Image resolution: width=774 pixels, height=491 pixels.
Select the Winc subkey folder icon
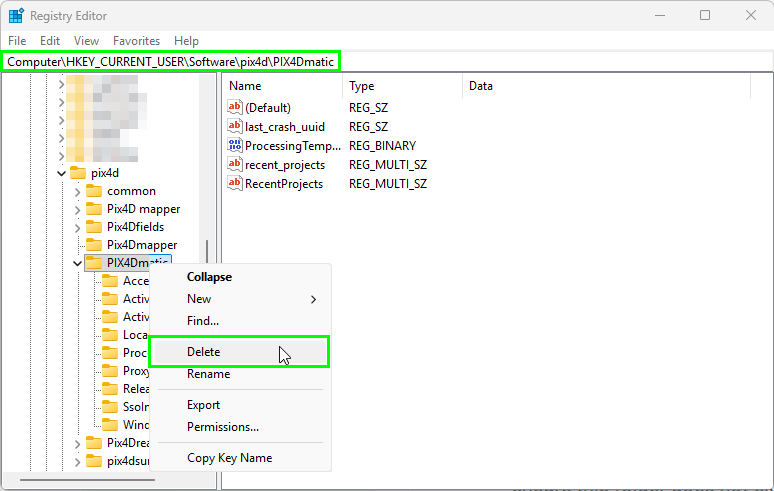110,425
